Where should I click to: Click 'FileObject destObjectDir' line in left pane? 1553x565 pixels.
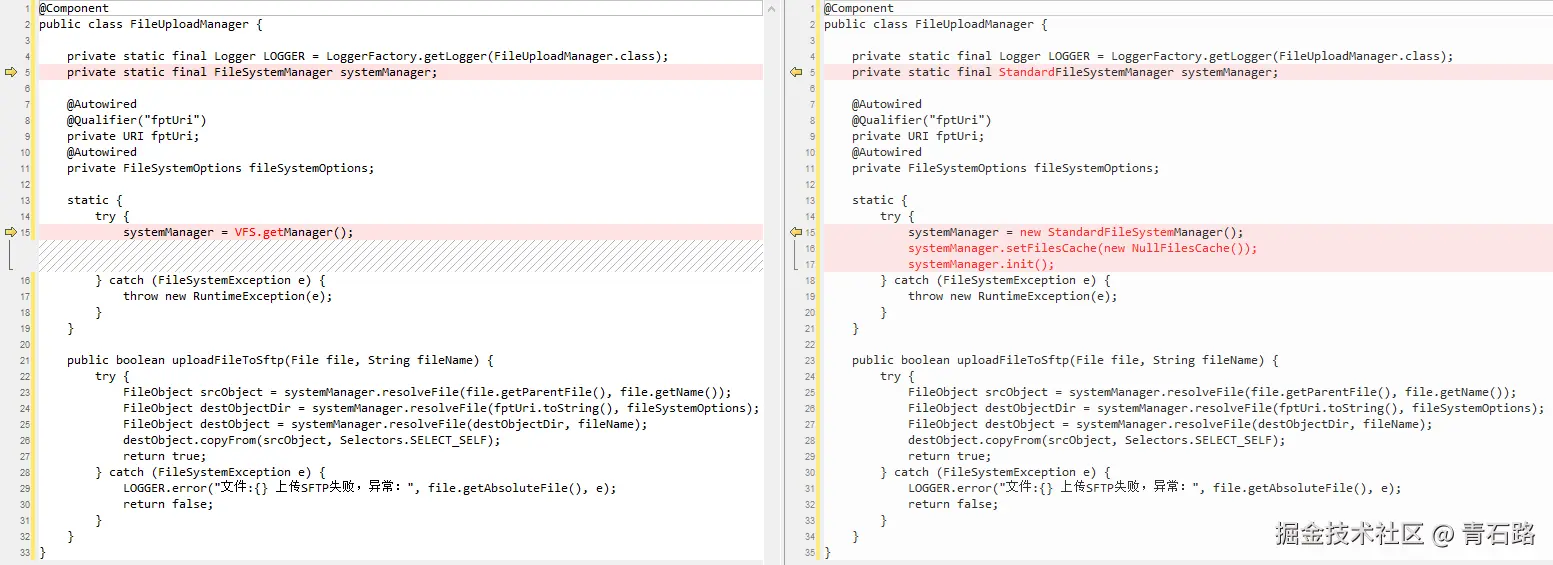[x=441, y=408]
